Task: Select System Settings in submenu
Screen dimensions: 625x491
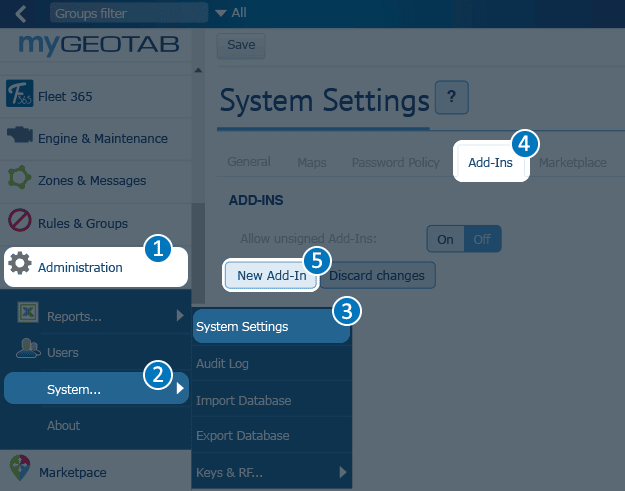Action: tap(271, 326)
